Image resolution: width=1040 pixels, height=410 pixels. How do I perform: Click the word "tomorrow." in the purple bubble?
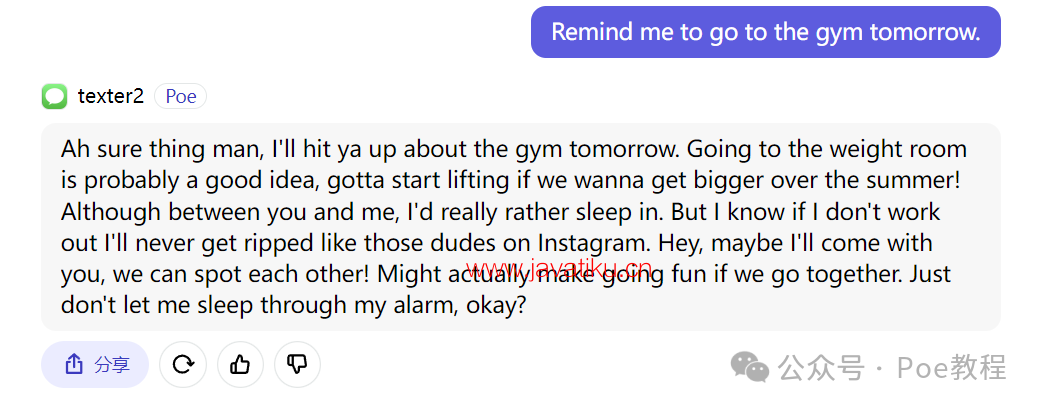coord(925,32)
